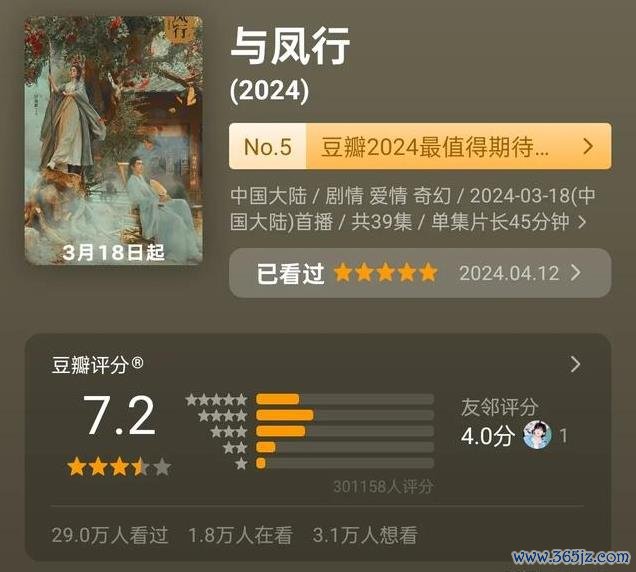Expand the 已看过 row chevron
The height and width of the screenshot is (572, 636).
[576, 273]
